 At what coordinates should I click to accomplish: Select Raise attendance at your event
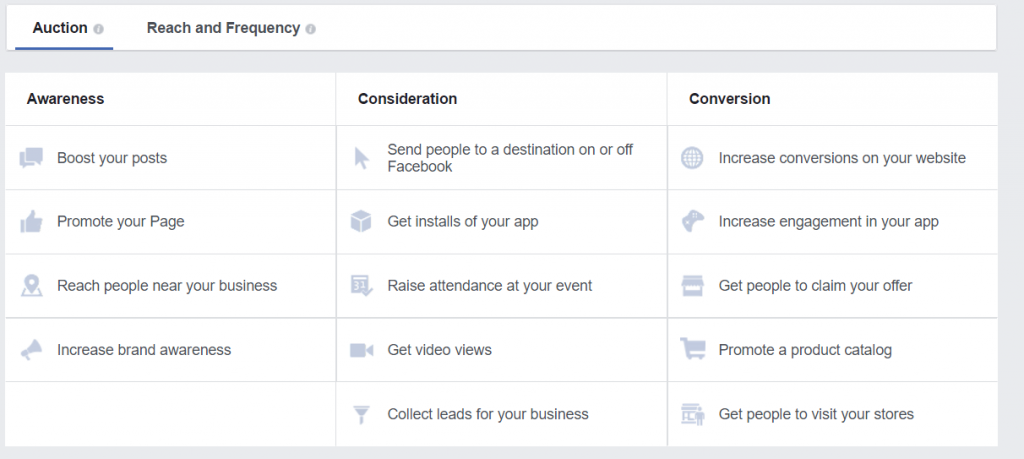502,286
